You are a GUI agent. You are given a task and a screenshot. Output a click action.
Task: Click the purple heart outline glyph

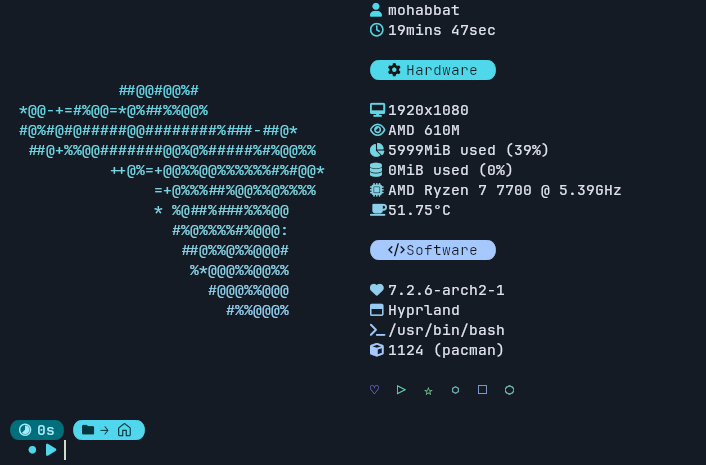[x=374, y=389]
